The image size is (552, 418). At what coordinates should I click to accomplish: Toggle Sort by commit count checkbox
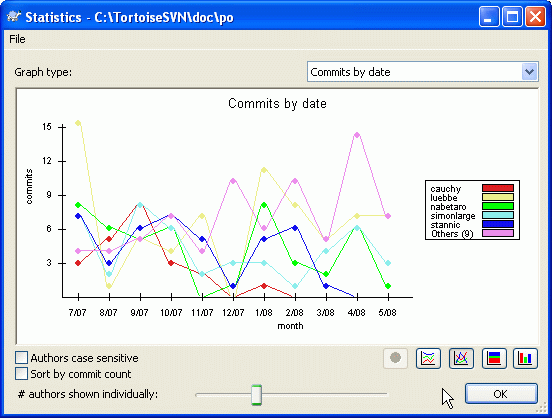click(x=21, y=374)
